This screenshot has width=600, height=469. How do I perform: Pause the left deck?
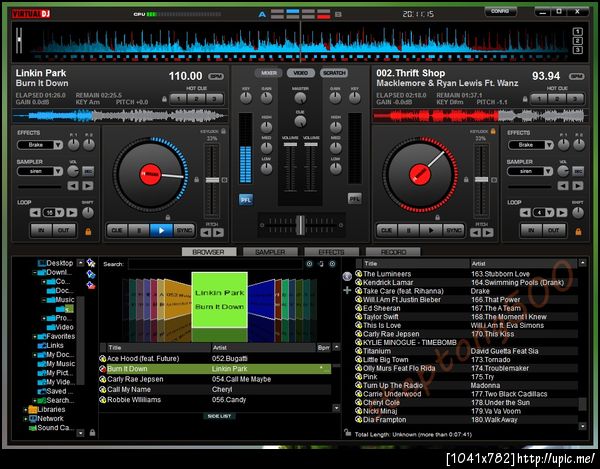[139, 230]
